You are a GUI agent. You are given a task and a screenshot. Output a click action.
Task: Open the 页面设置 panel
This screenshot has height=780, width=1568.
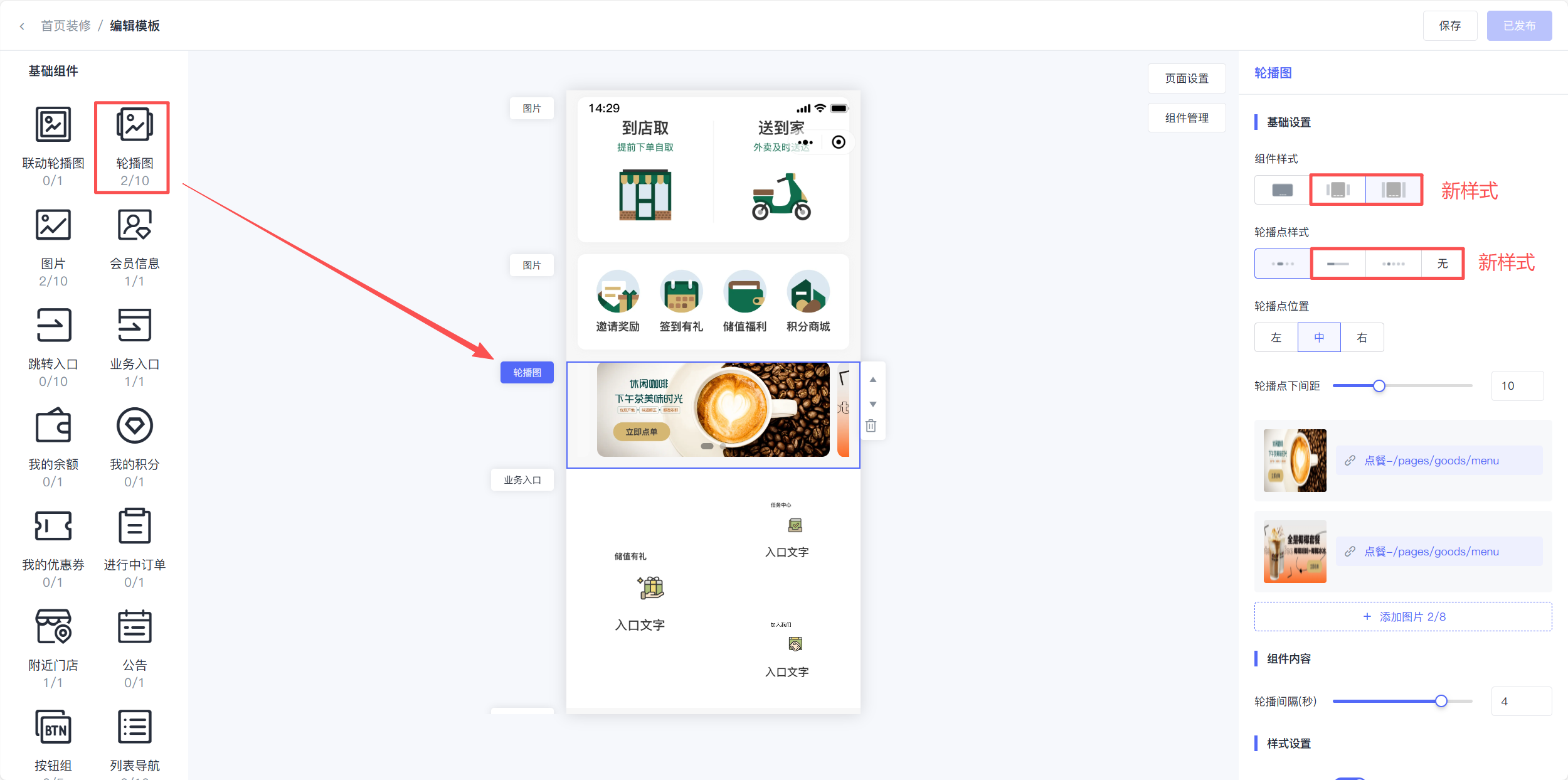(x=1187, y=78)
